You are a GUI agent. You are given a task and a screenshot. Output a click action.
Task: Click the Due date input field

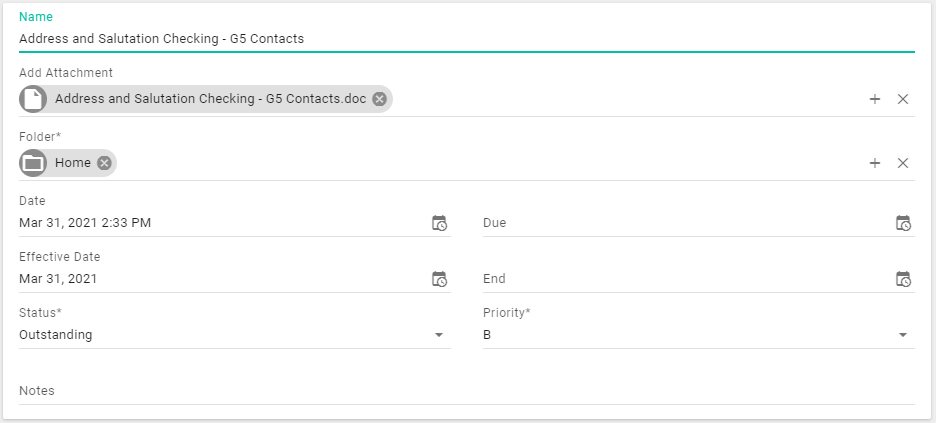[x=680, y=223]
